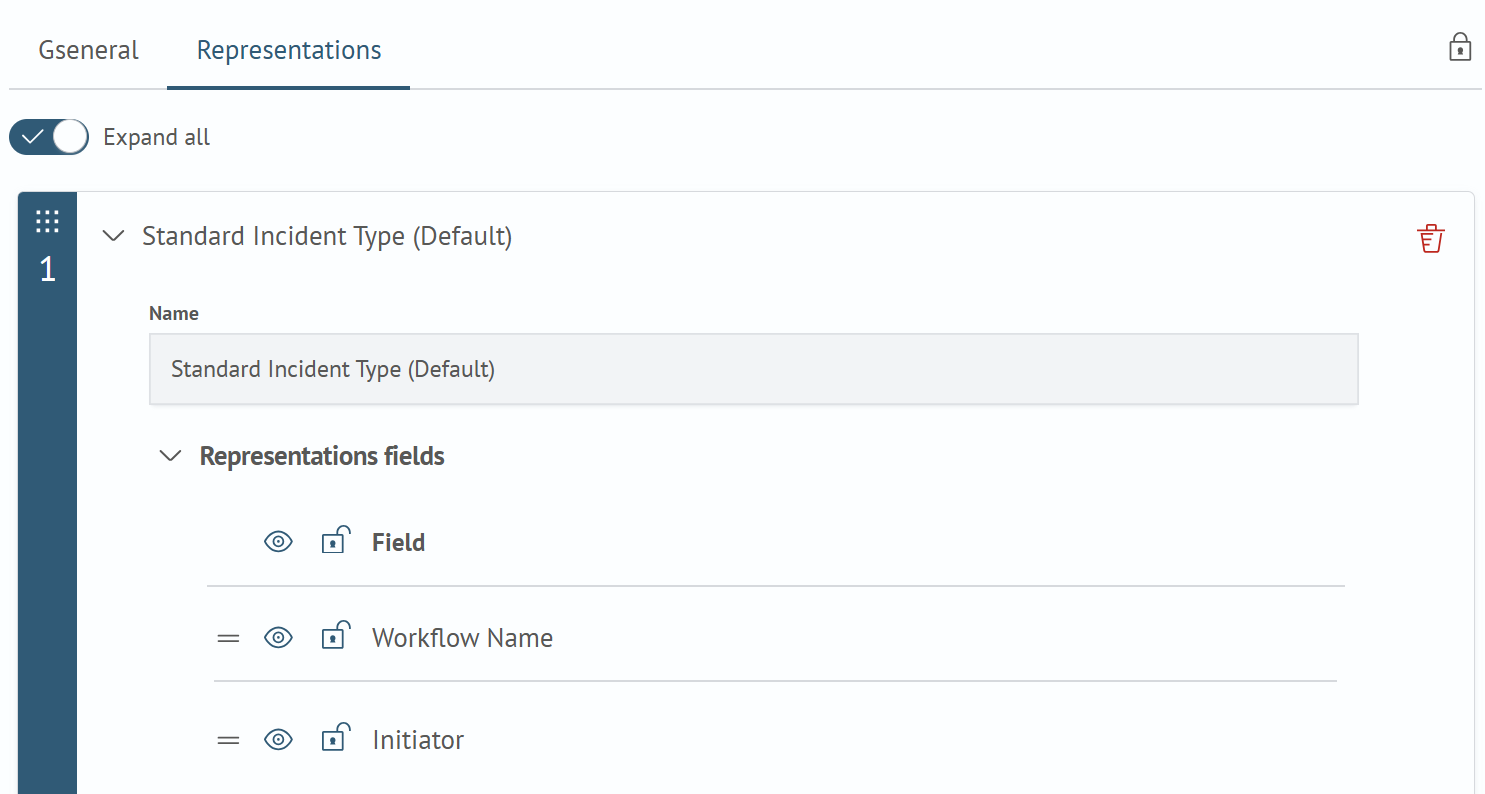1485x794 pixels.
Task: Toggle visibility of Workflow Name field
Action: click(x=278, y=638)
